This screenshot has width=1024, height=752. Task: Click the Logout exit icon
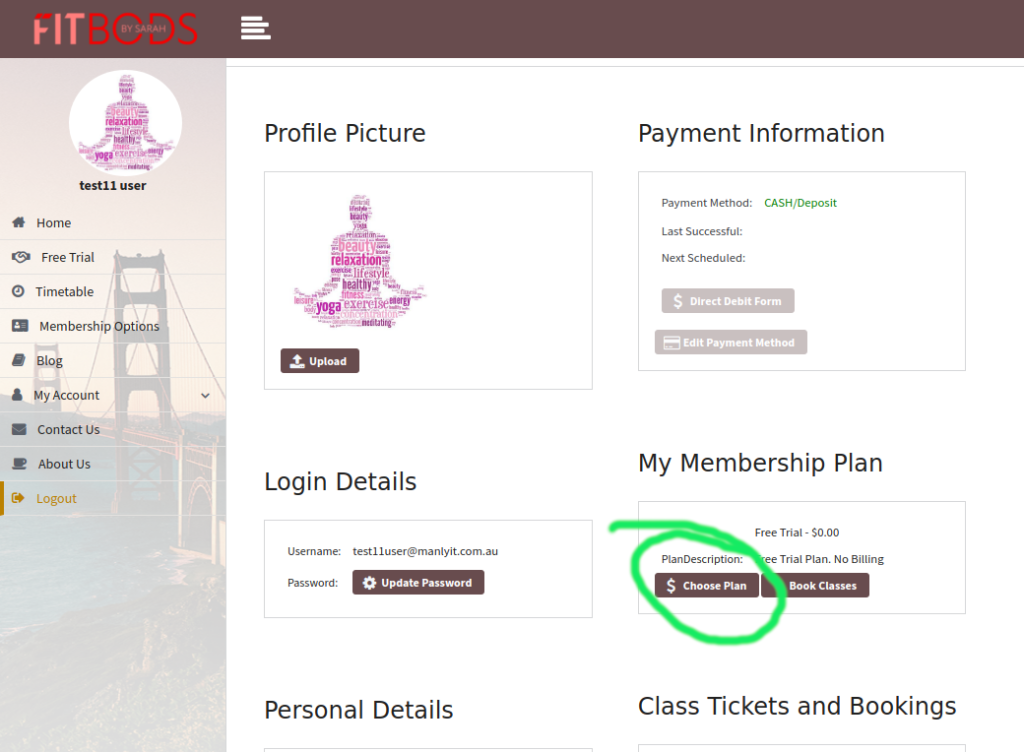click(18, 499)
